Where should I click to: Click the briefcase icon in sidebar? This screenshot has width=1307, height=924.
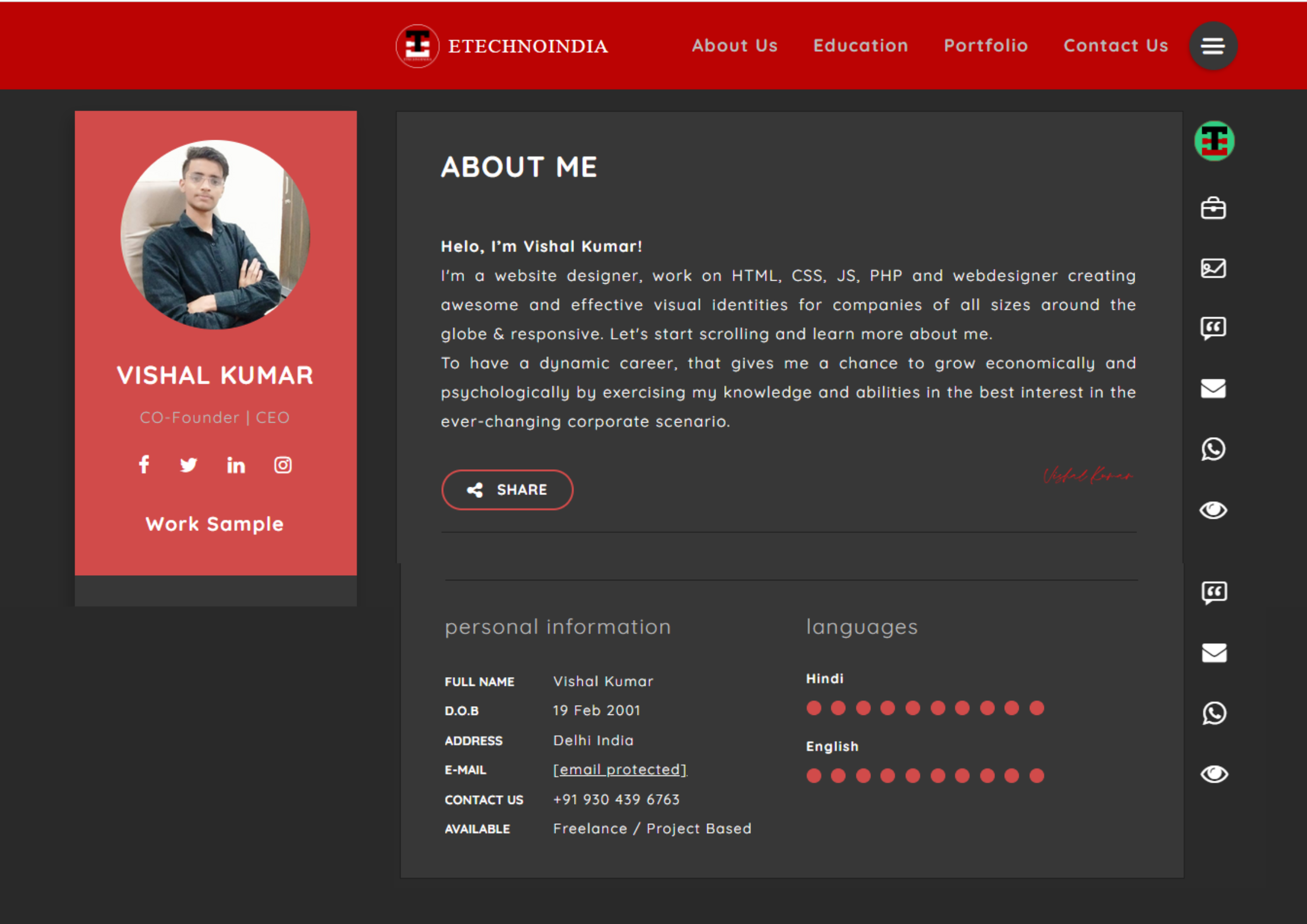[x=1213, y=208]
